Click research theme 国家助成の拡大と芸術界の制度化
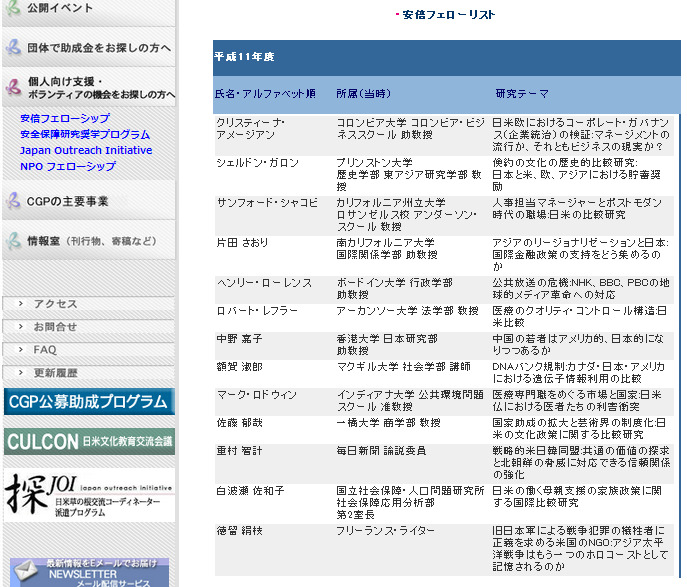 579,429
